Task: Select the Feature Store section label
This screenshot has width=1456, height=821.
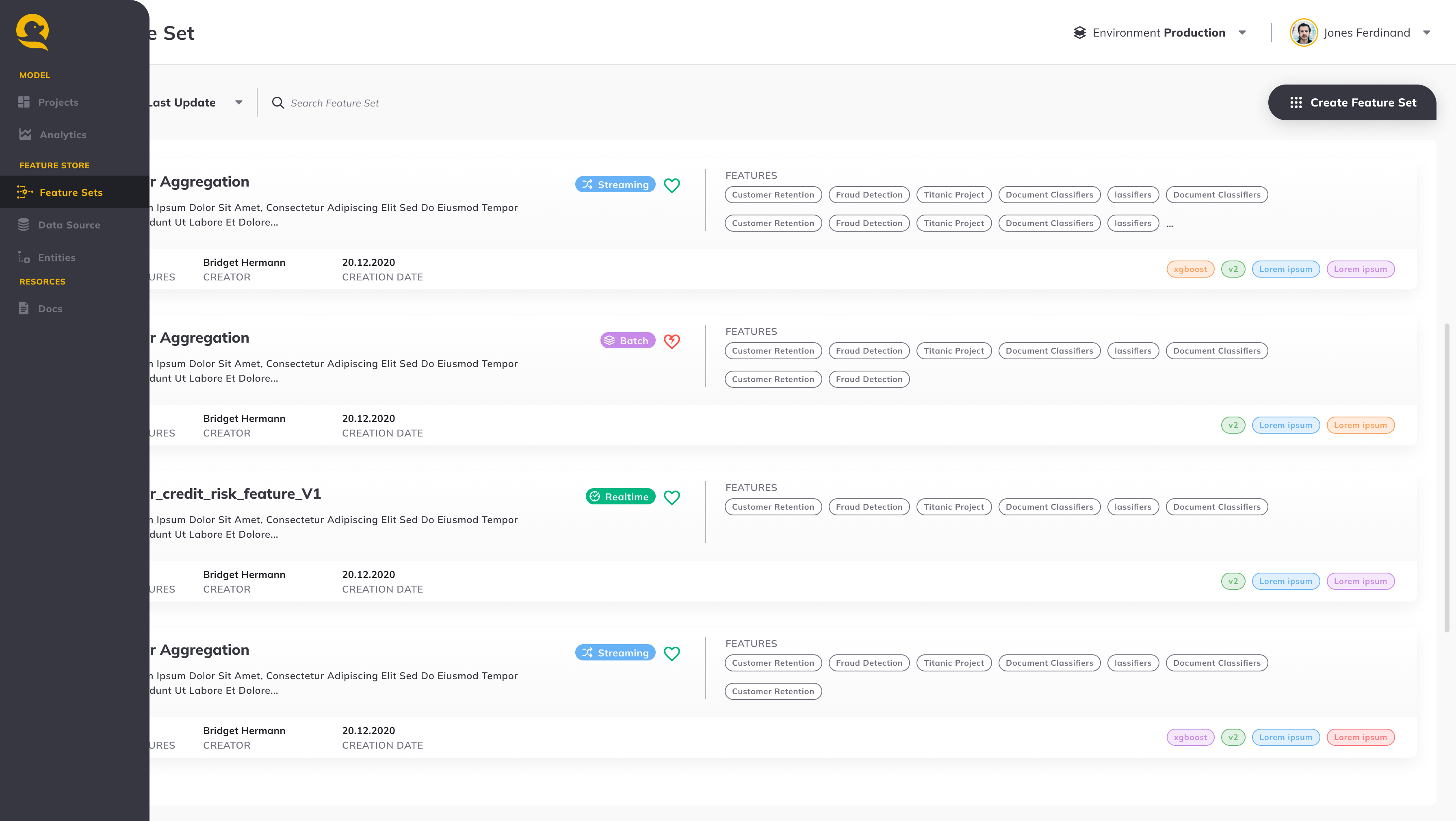Action: click(54, 165)
